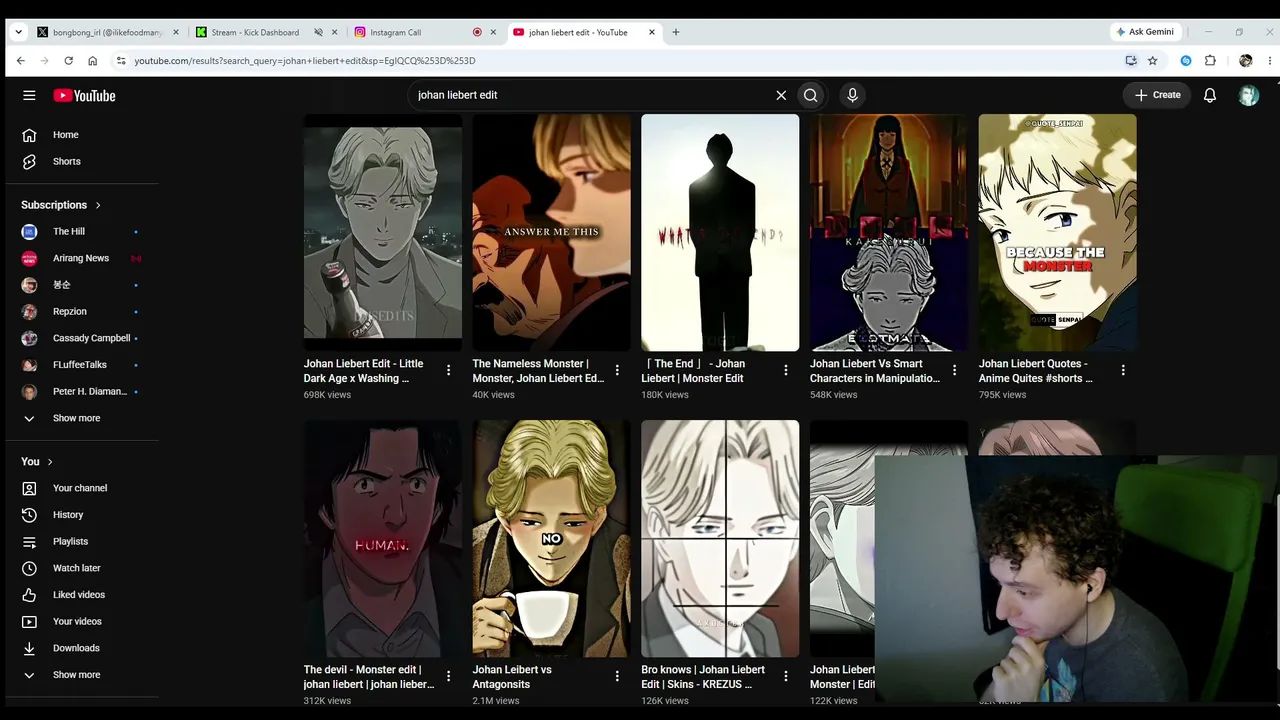Reload the page

click(68, 61)
